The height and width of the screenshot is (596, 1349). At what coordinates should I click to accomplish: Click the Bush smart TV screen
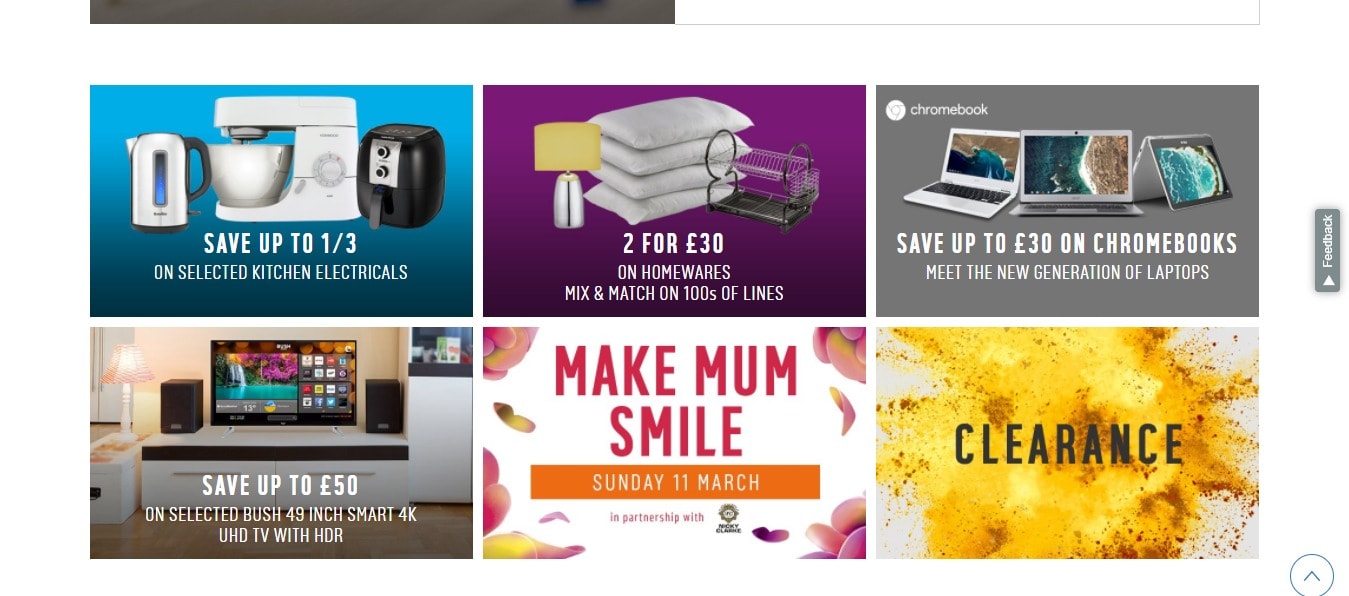point(281,382)
